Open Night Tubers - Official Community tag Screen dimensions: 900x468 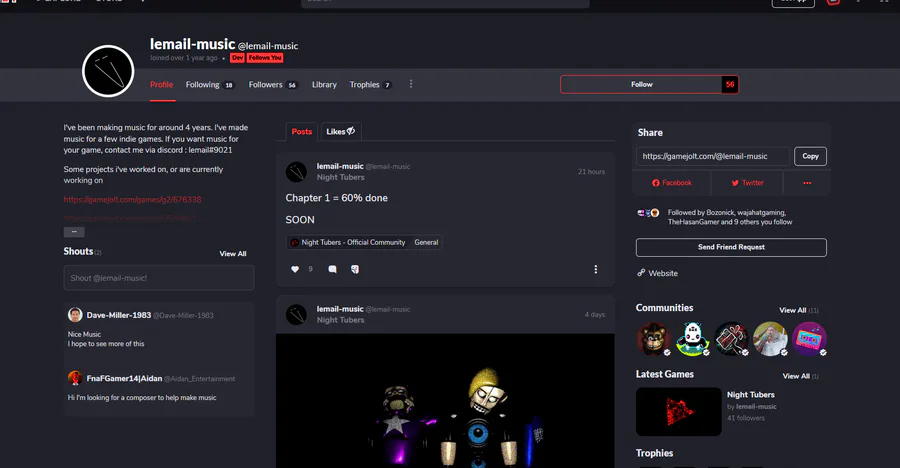(x=347, y=242)
